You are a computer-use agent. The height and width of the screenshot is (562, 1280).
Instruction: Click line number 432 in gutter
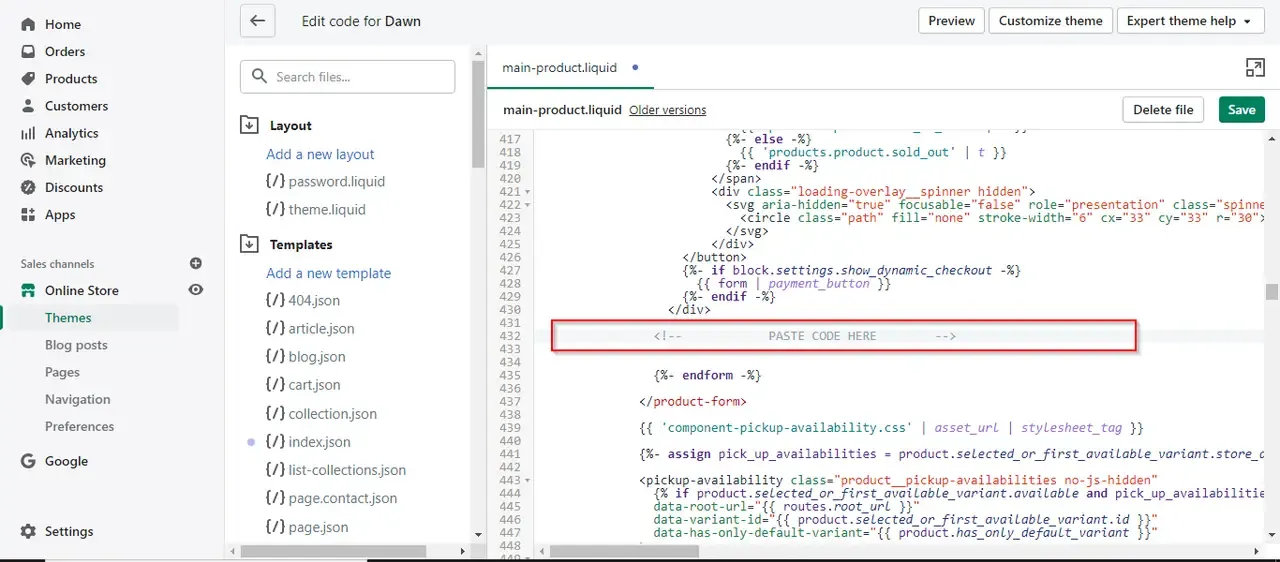tap(509, 336)
